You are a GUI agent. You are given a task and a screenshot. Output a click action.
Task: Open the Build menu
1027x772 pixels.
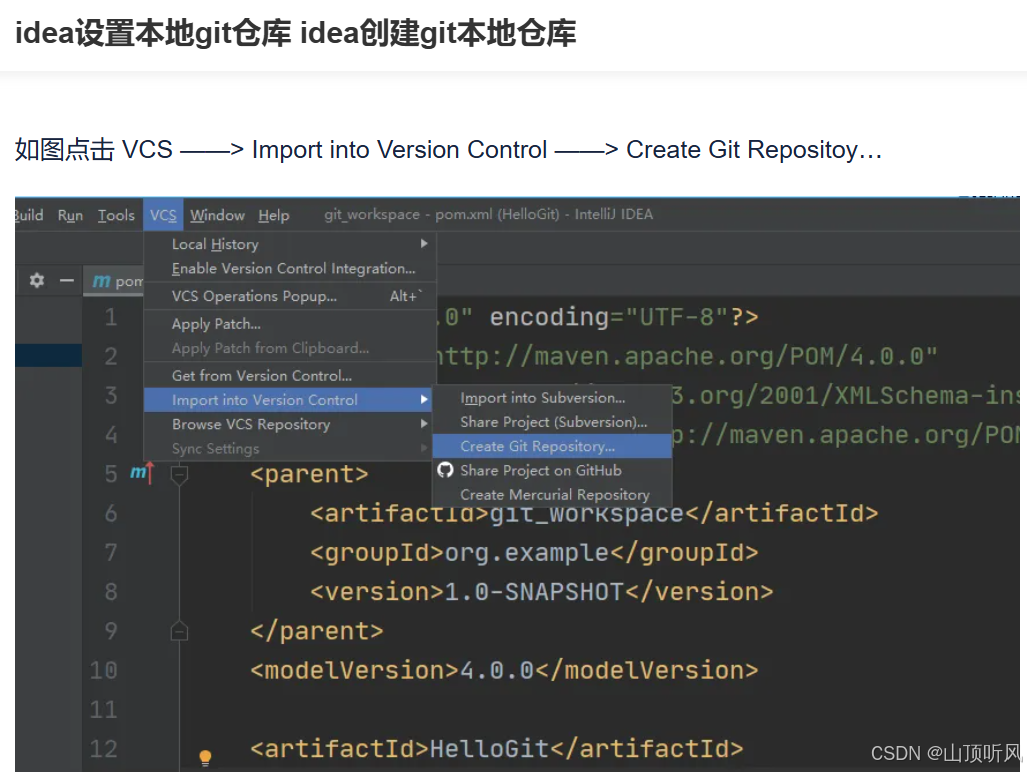[x=29, y=215]
